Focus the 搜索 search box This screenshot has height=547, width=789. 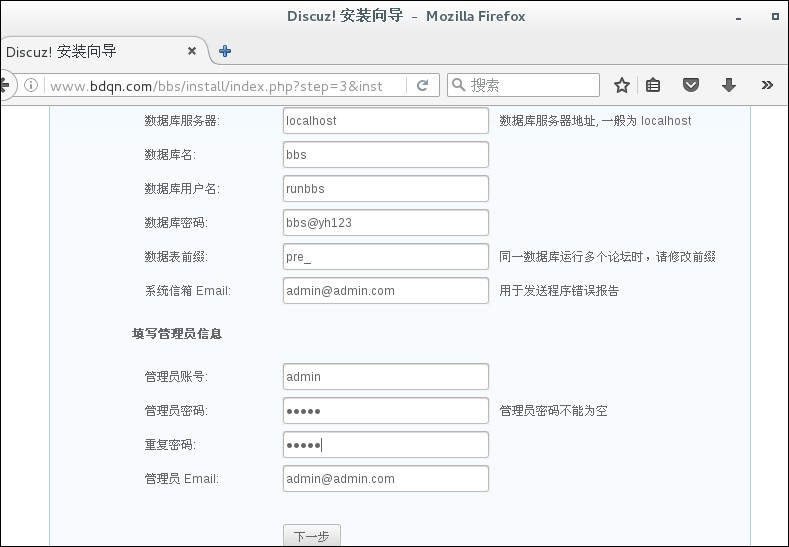coord(523,85)
